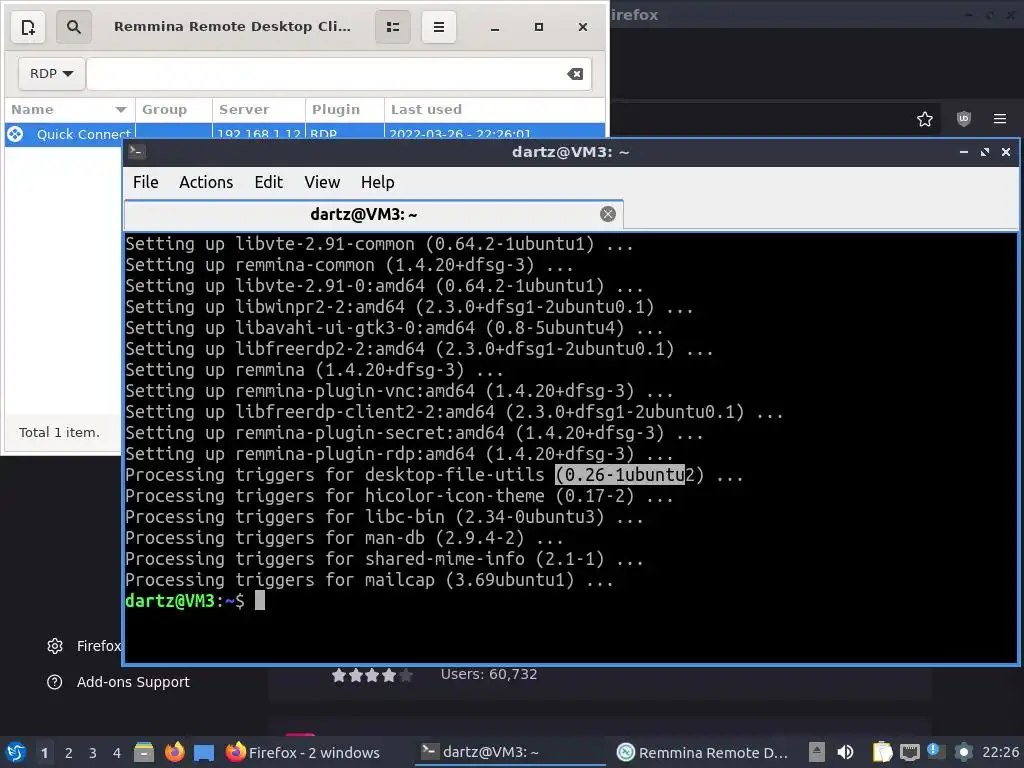1024x768 pixels.
Task: Open the terminal View menu
Action: point(322,182)
